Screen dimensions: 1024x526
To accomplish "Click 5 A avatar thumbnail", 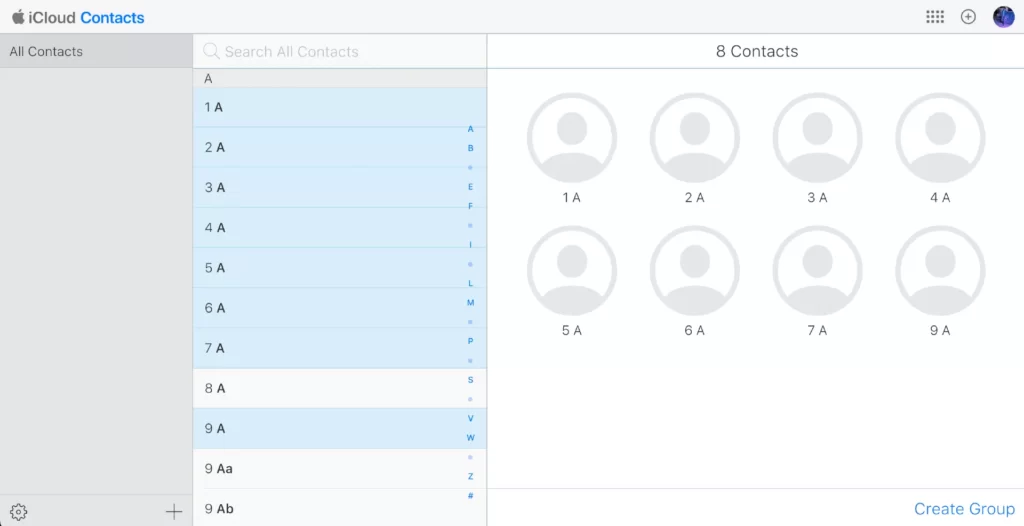I will pyautogui.click(x=572, y=271).
